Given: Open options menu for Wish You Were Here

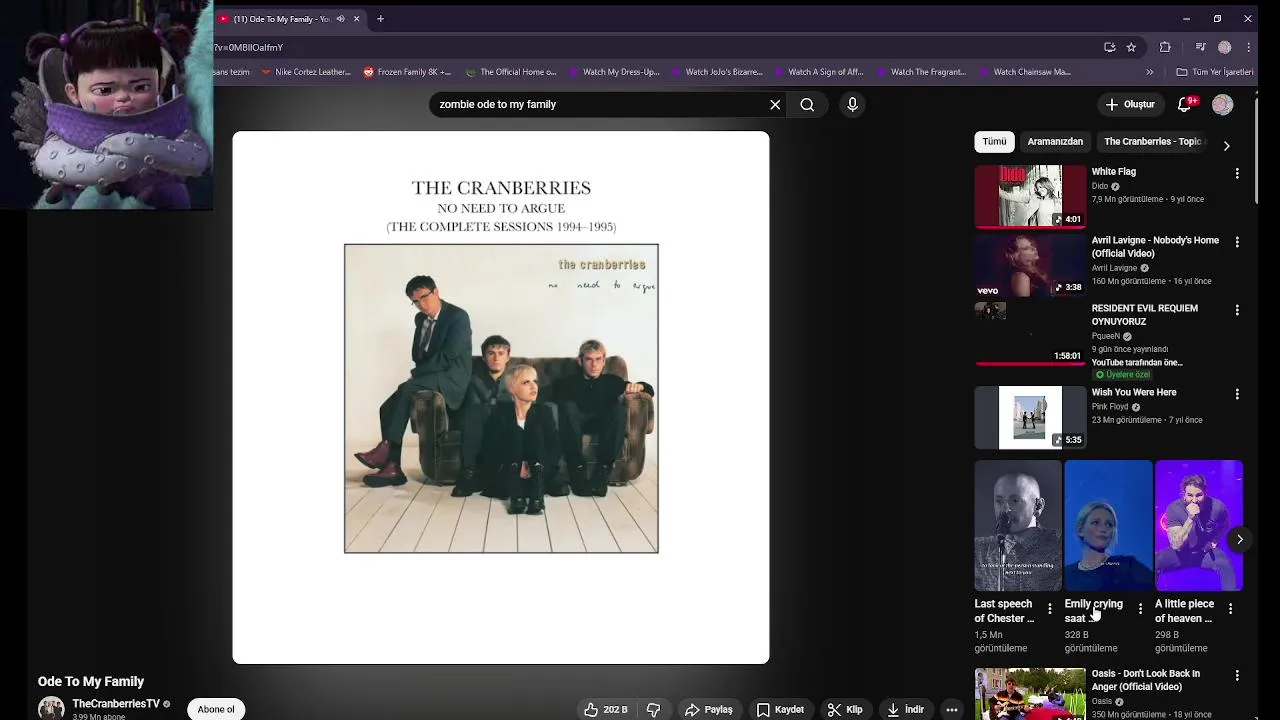Looking at the screenshot, I should pyautogui.click(x=1237, y=394).
